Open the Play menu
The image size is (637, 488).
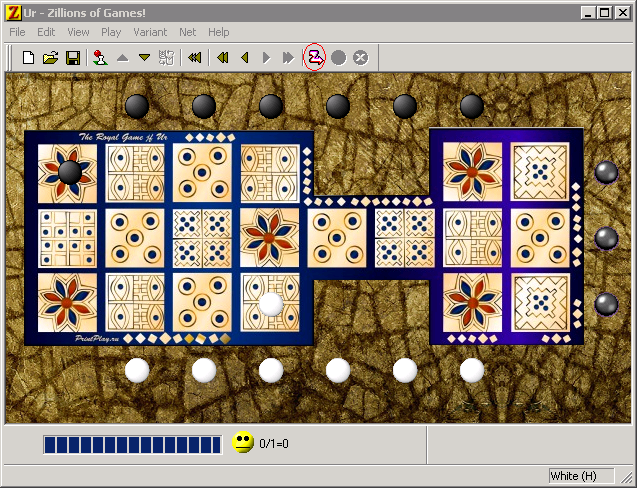click(x=111, y=32)
